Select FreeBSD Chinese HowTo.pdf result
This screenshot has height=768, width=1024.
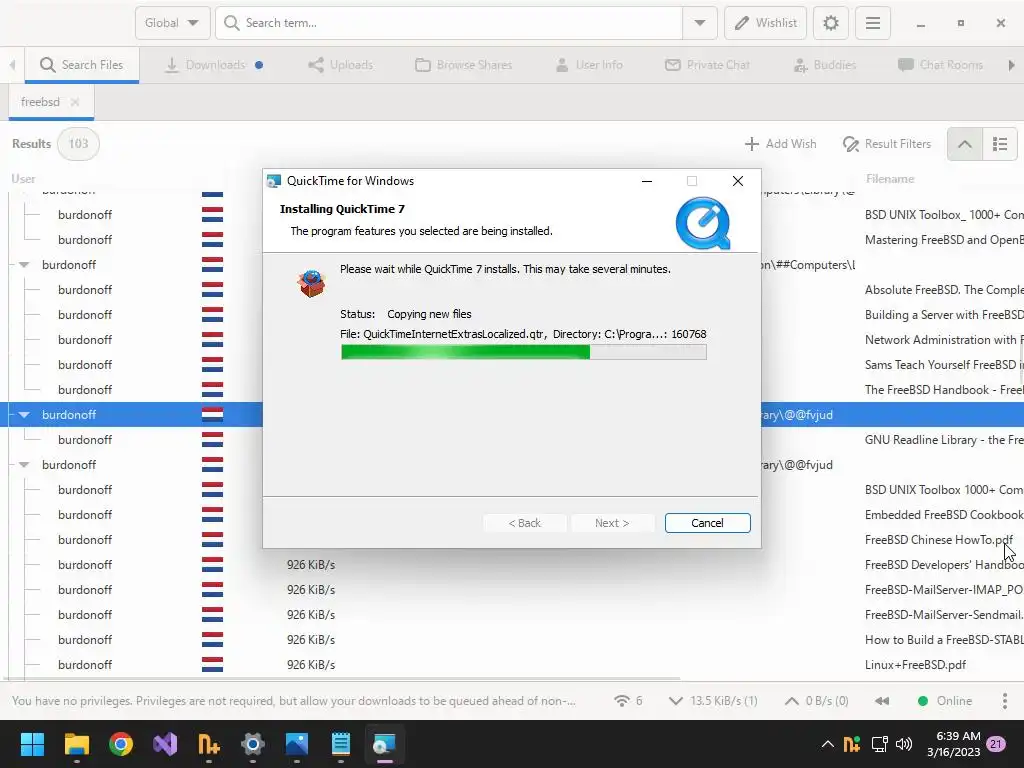(939, 539)
